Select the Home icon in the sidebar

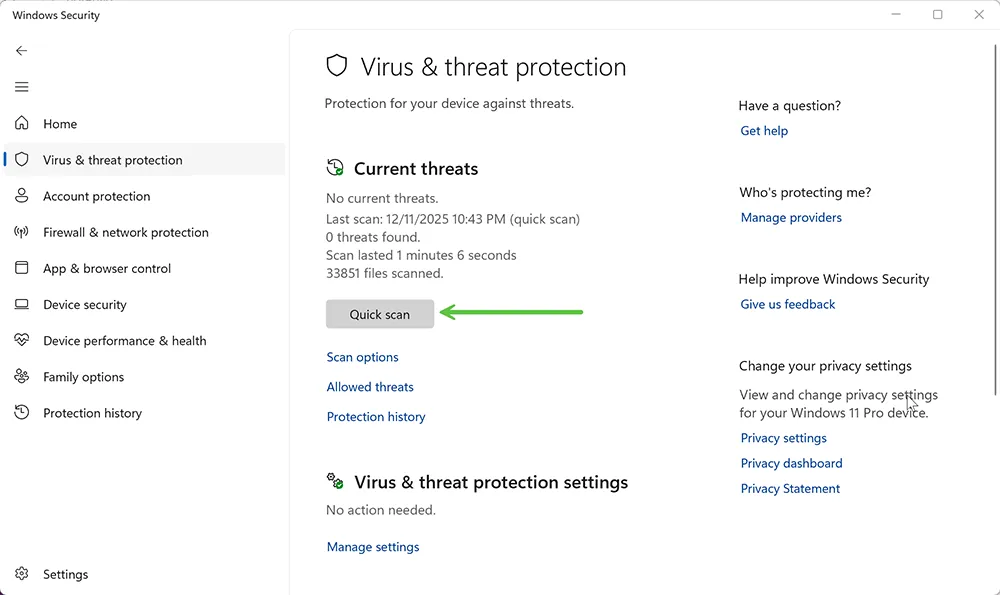click(x=21, y=123)
